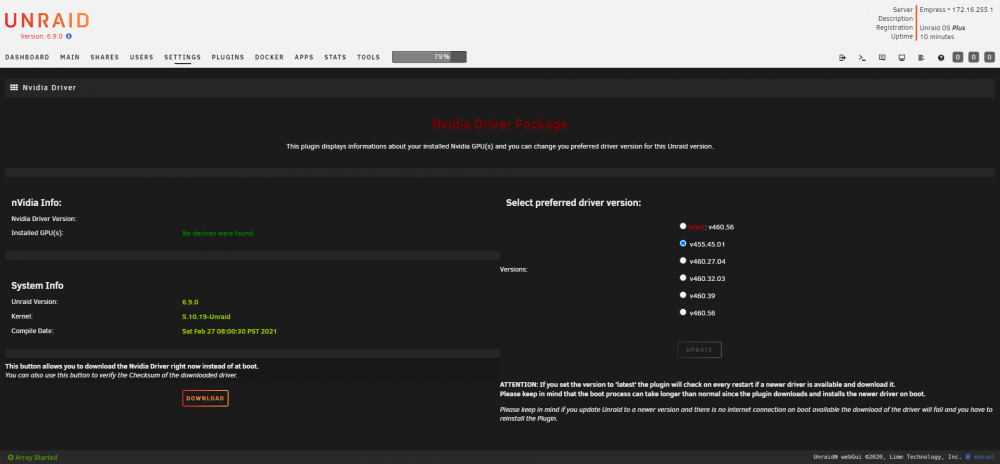Image resolution: width=1000 pixels, height=464 pixels.
Task: Click the feedback speech-bubble icon
Action: click(x=882, y=57)
